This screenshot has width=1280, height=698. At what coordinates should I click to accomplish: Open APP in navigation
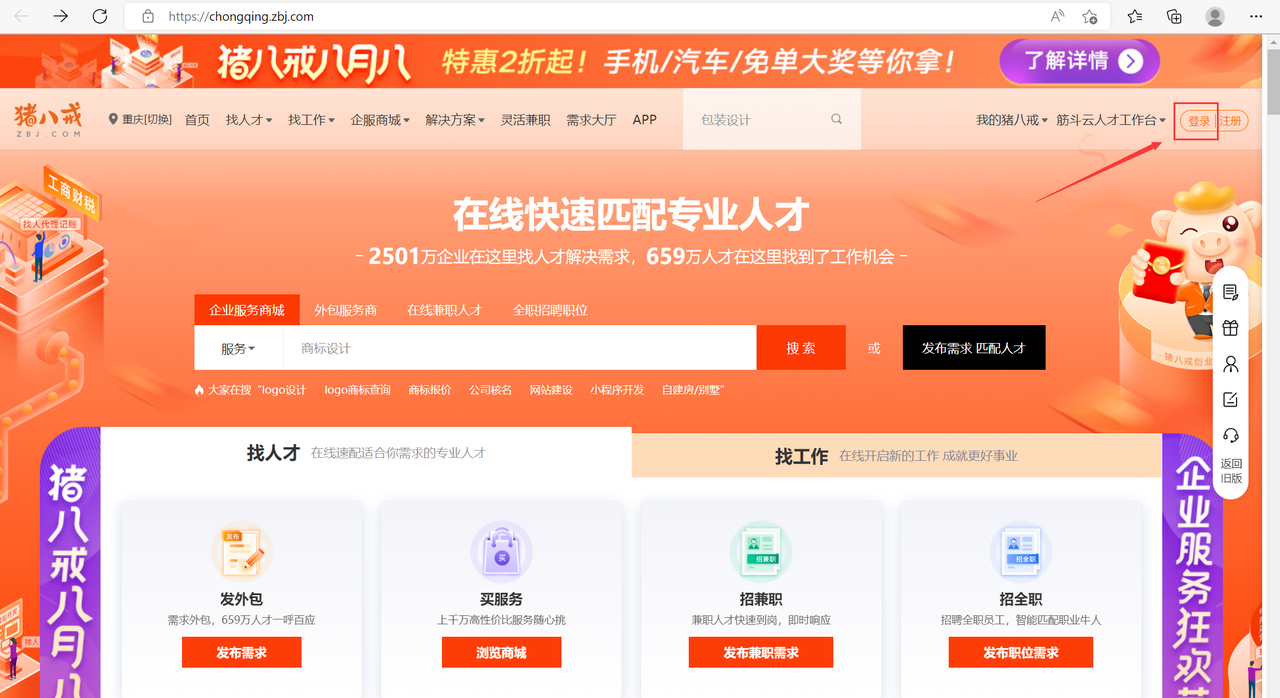[645, 120]
